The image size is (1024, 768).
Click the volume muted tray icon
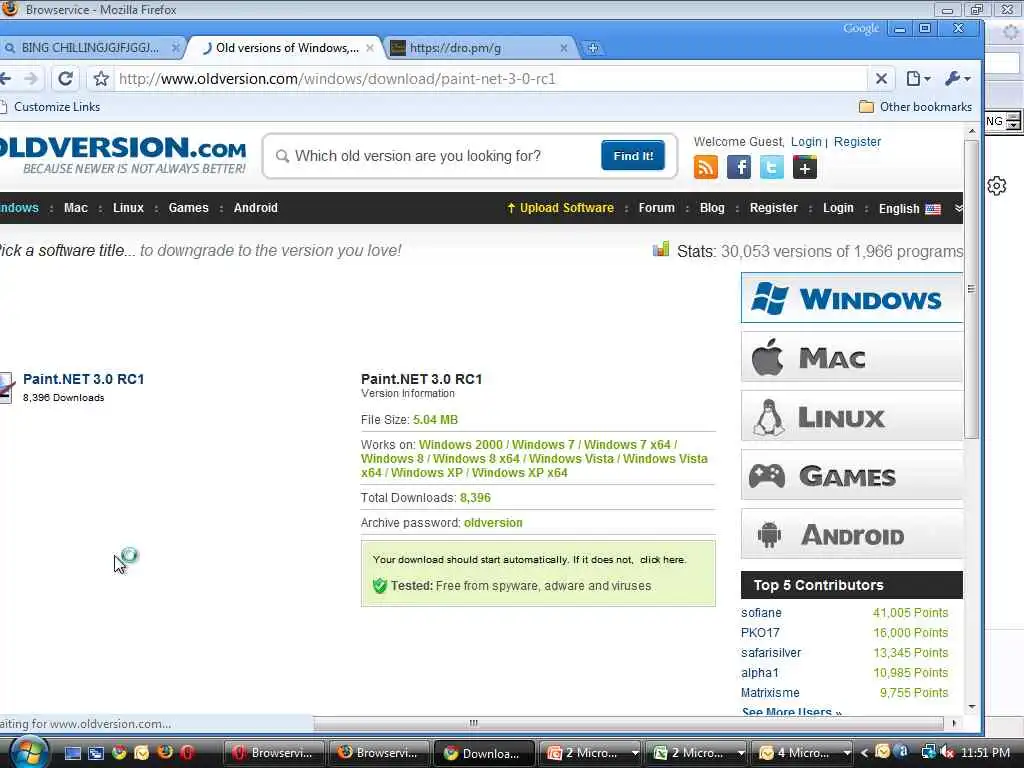948,752
